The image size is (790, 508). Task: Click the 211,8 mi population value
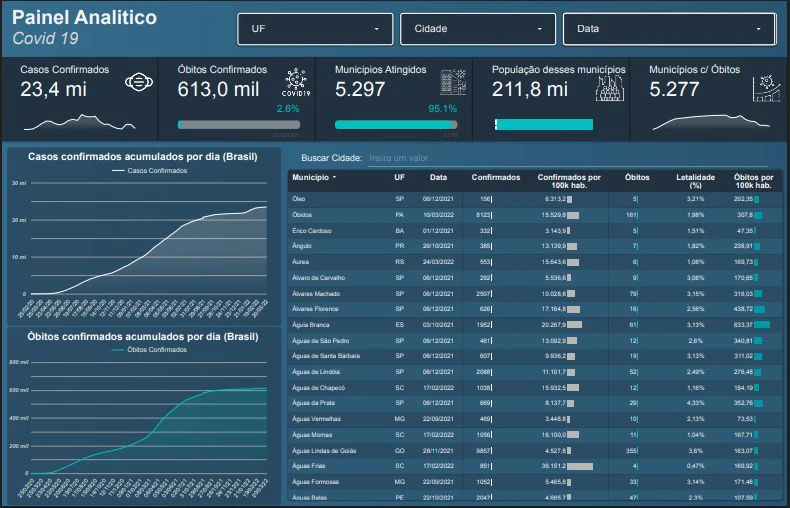click(x=530, y=89)
